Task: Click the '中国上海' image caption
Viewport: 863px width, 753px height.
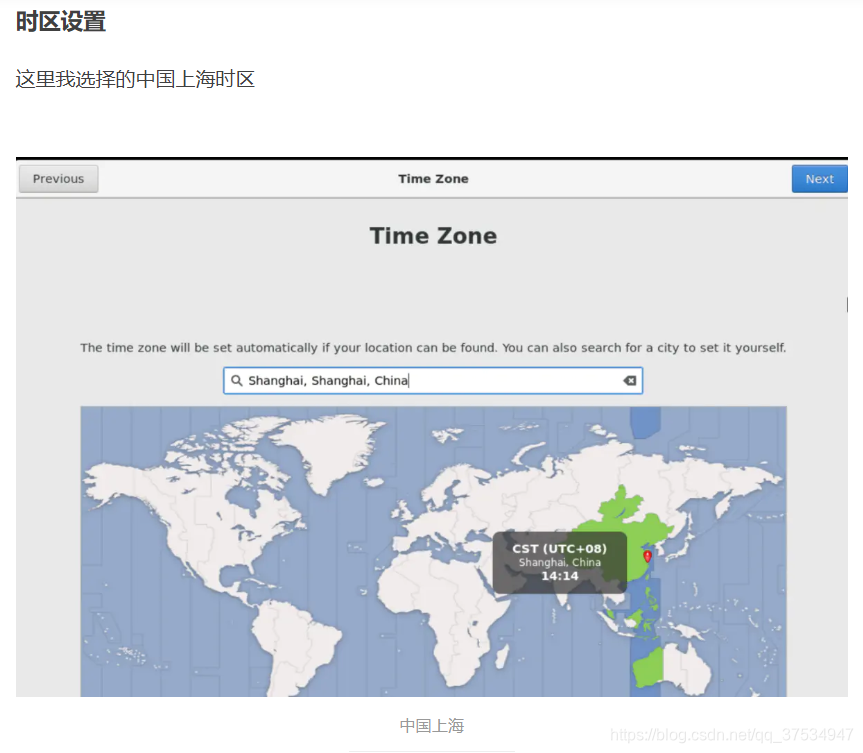Action: point(432,725)
